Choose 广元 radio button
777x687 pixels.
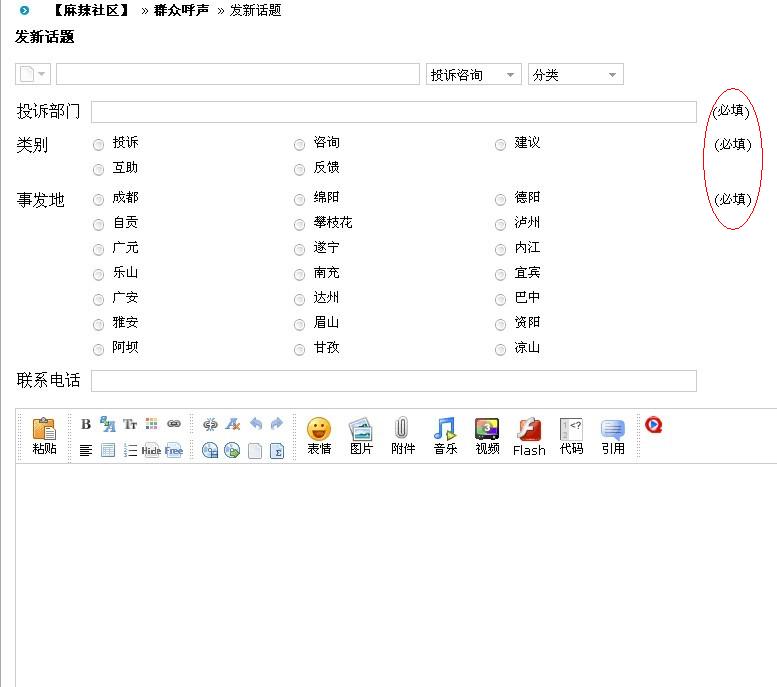click(99, 249)
